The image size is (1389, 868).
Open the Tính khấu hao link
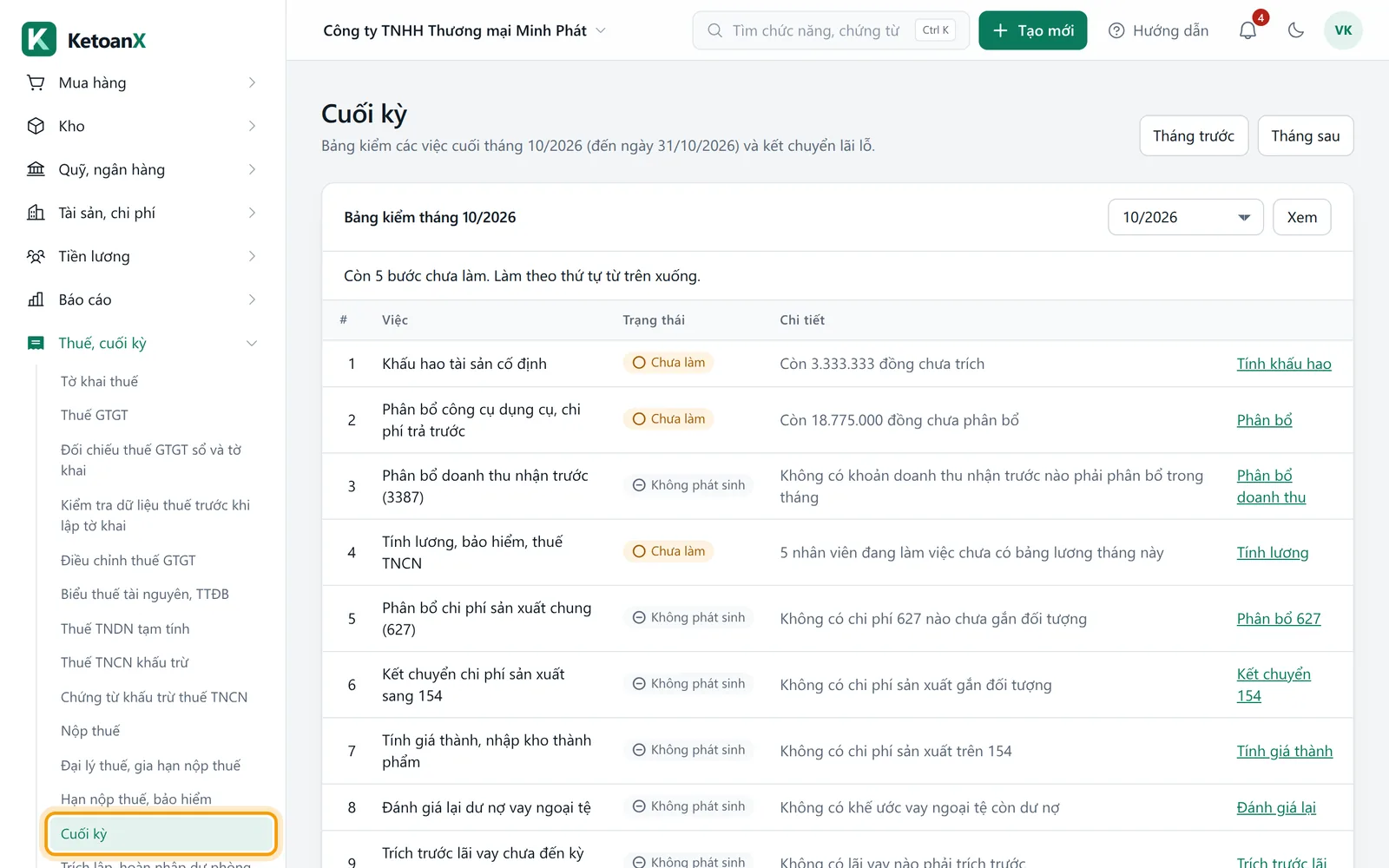pyautogui.click(x=1284, y=364)
